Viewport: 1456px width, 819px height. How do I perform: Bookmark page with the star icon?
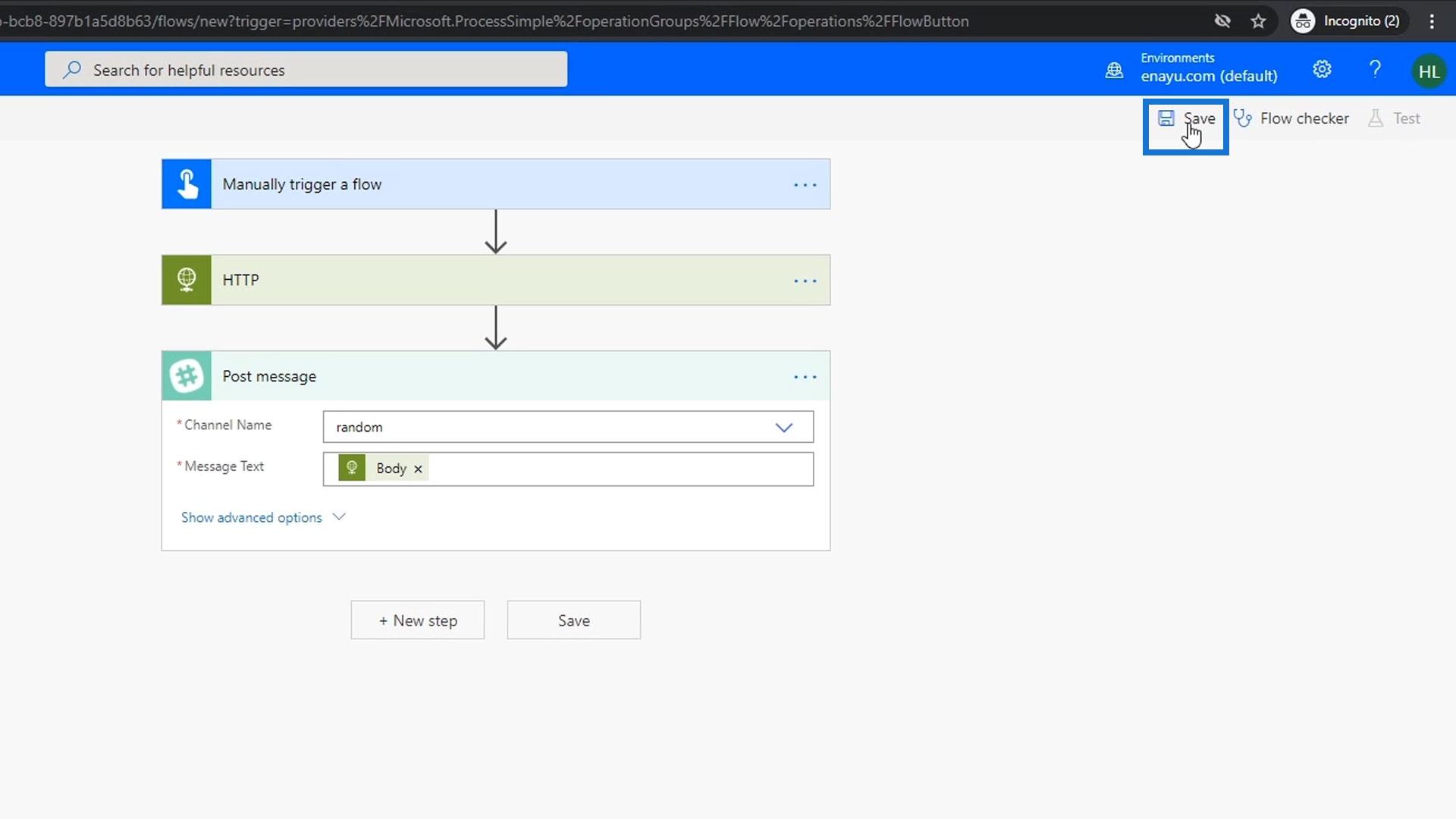click(x=1259, y=21)
